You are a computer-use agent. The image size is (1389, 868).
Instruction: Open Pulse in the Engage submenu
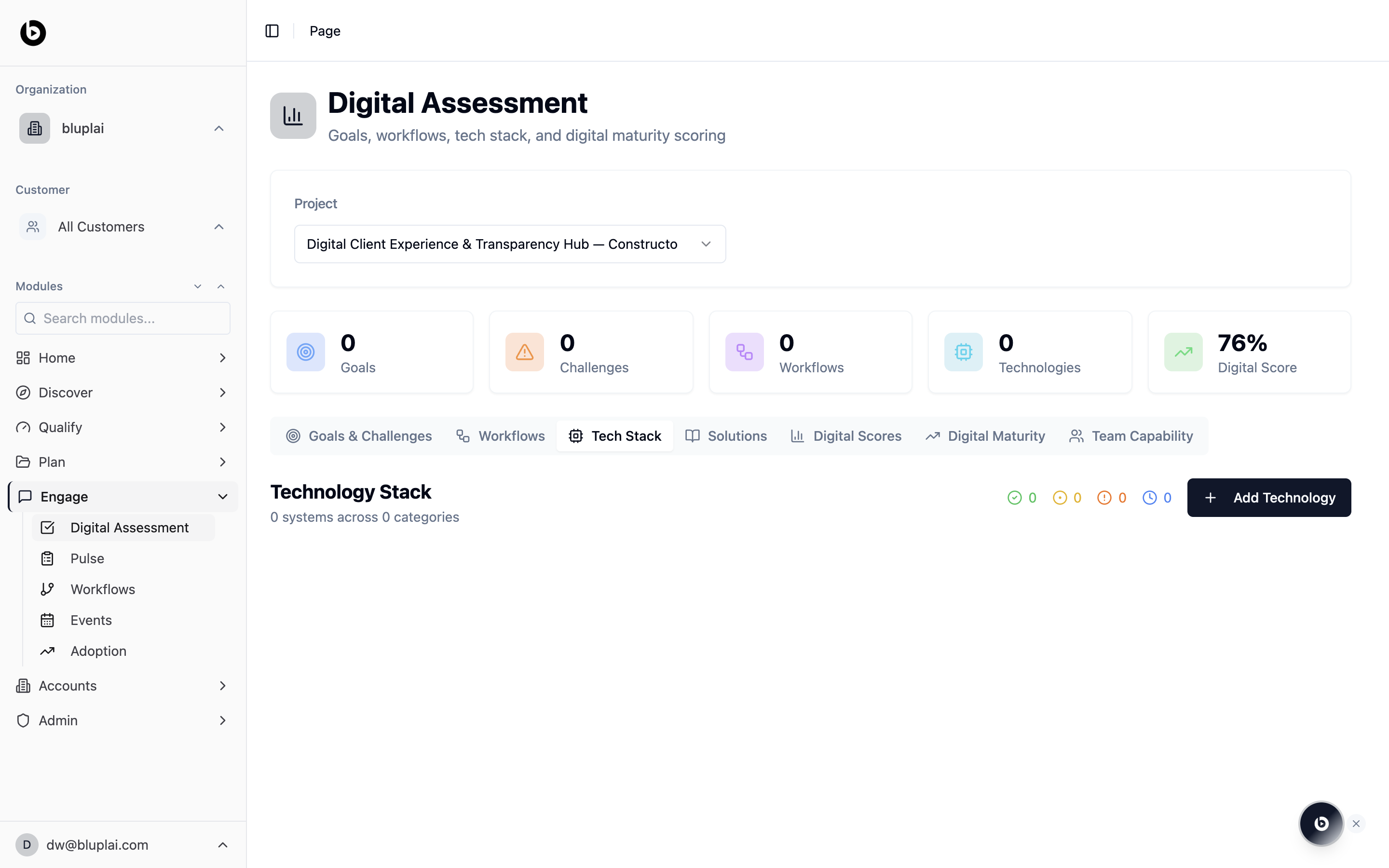click(87, 558)
